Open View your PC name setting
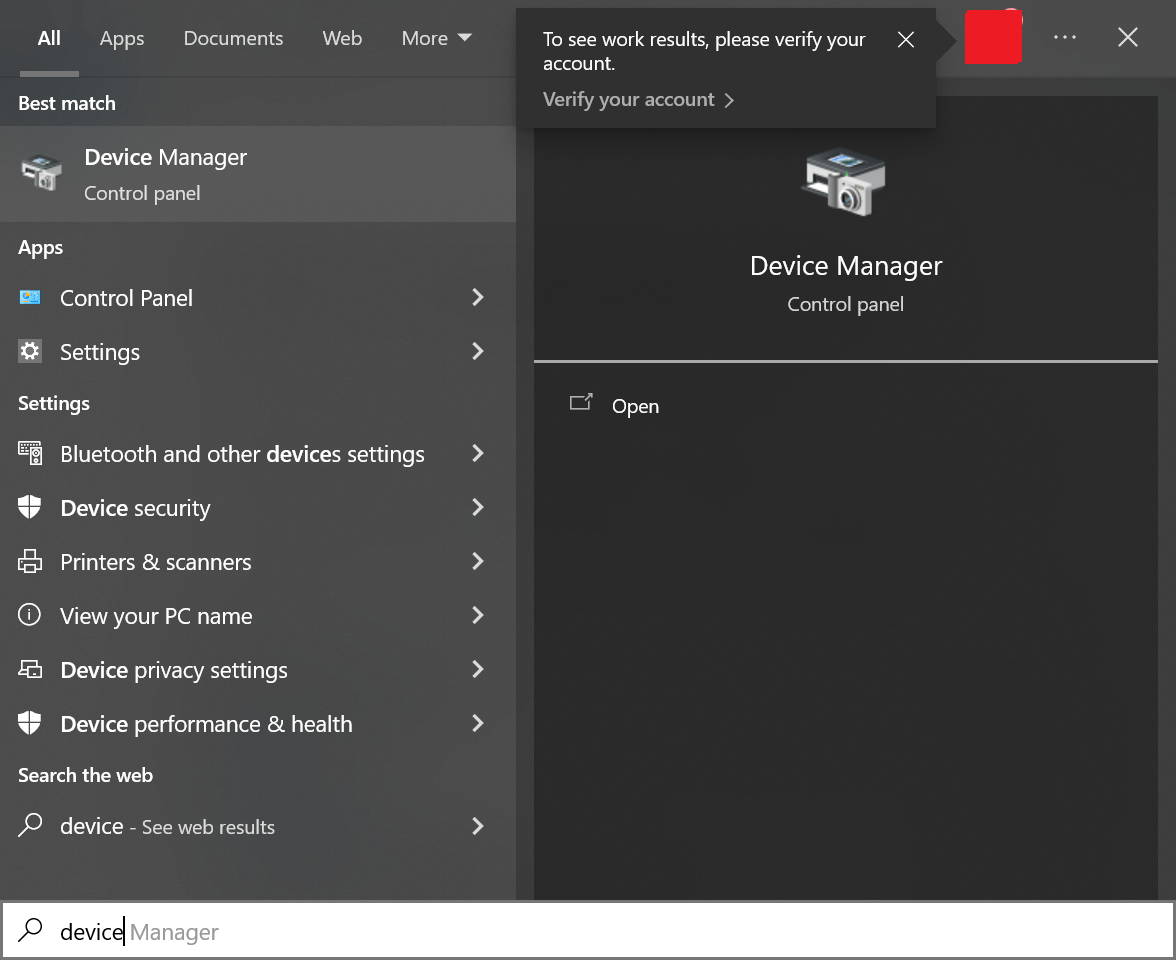1176x960 pixels. point(257,616)
